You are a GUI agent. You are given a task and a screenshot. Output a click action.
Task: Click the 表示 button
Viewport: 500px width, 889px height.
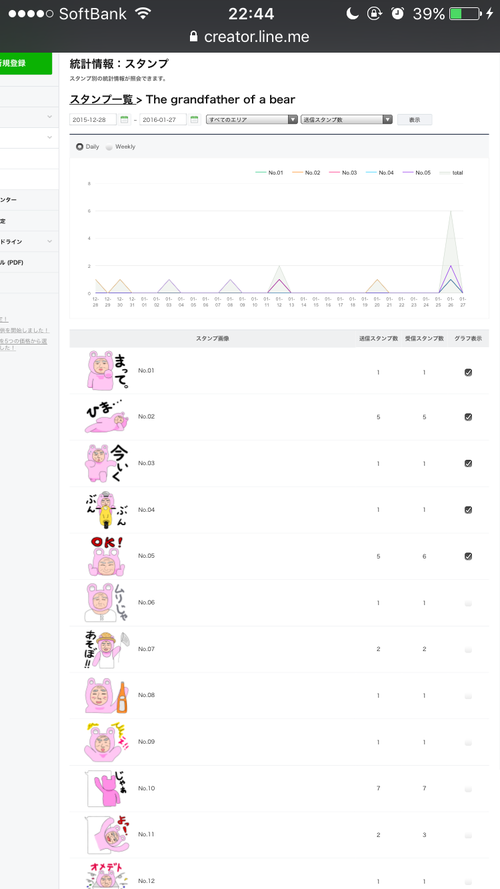click(414, 120)
